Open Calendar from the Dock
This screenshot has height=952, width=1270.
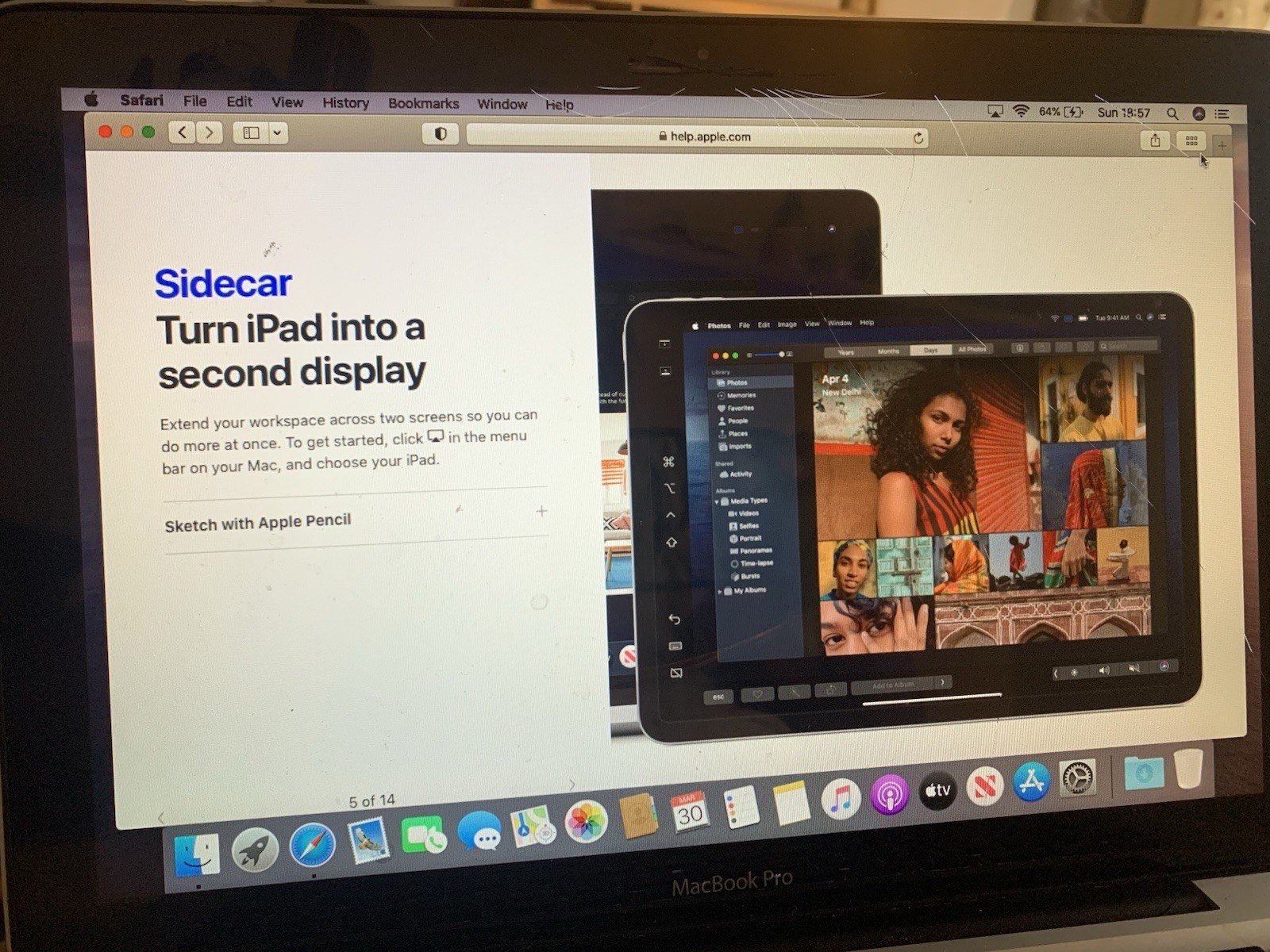click(x=689, y=811)
